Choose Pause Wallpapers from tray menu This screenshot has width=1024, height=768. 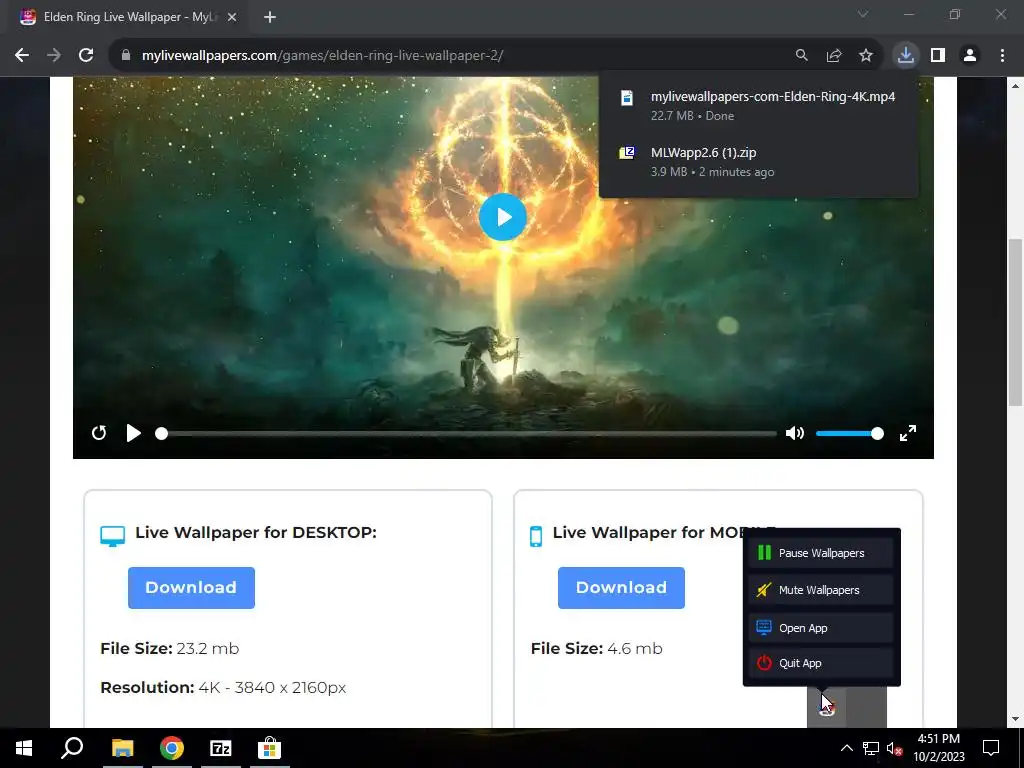822,553
